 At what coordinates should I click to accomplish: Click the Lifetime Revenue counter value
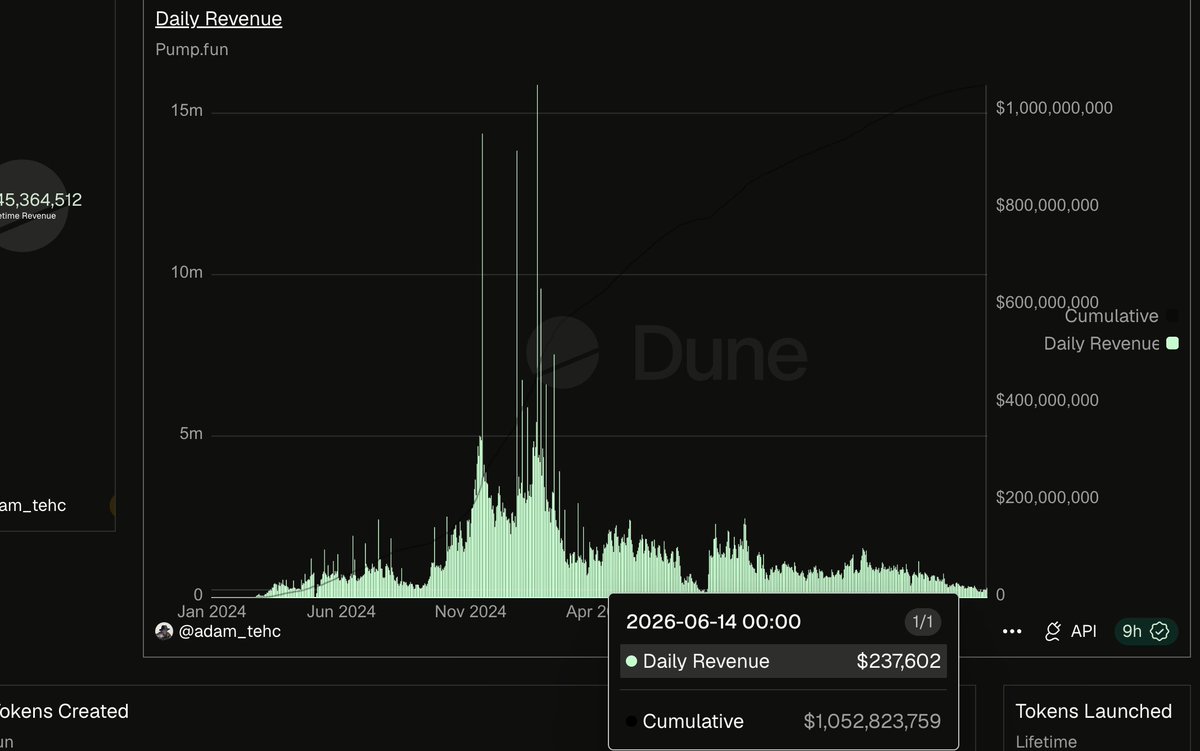(x=41, y=200)
